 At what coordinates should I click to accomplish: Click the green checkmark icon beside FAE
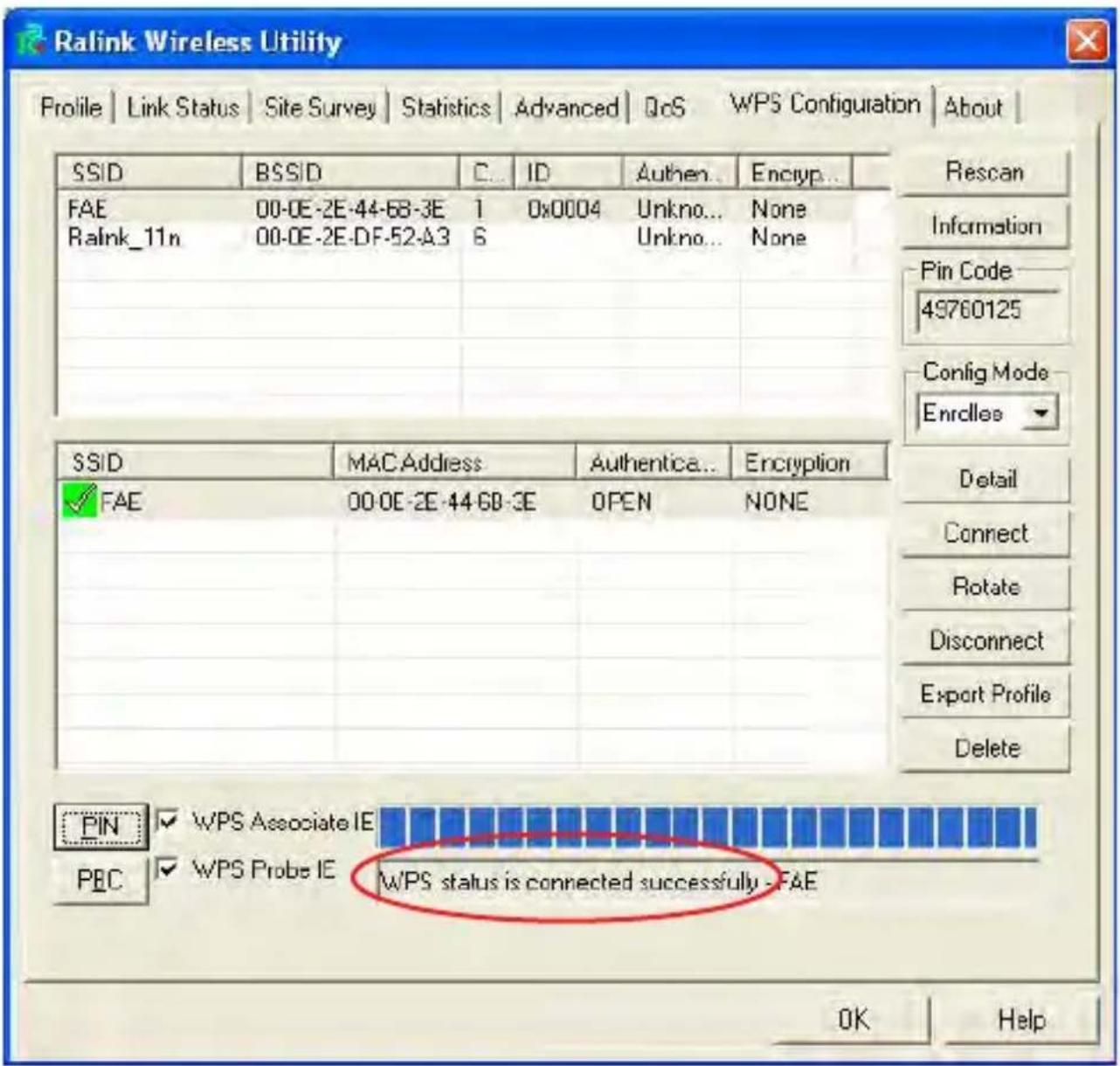tap(80, 500)
